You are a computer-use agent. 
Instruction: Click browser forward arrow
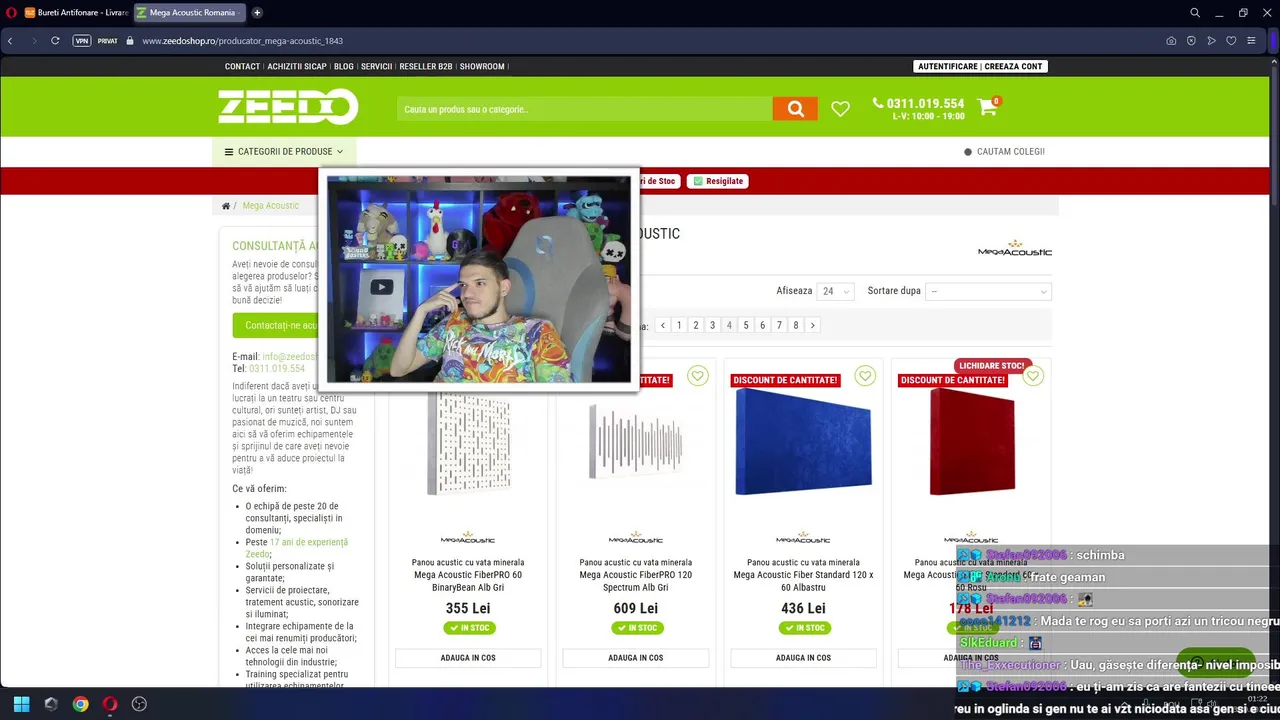click(x=33, y=41)
